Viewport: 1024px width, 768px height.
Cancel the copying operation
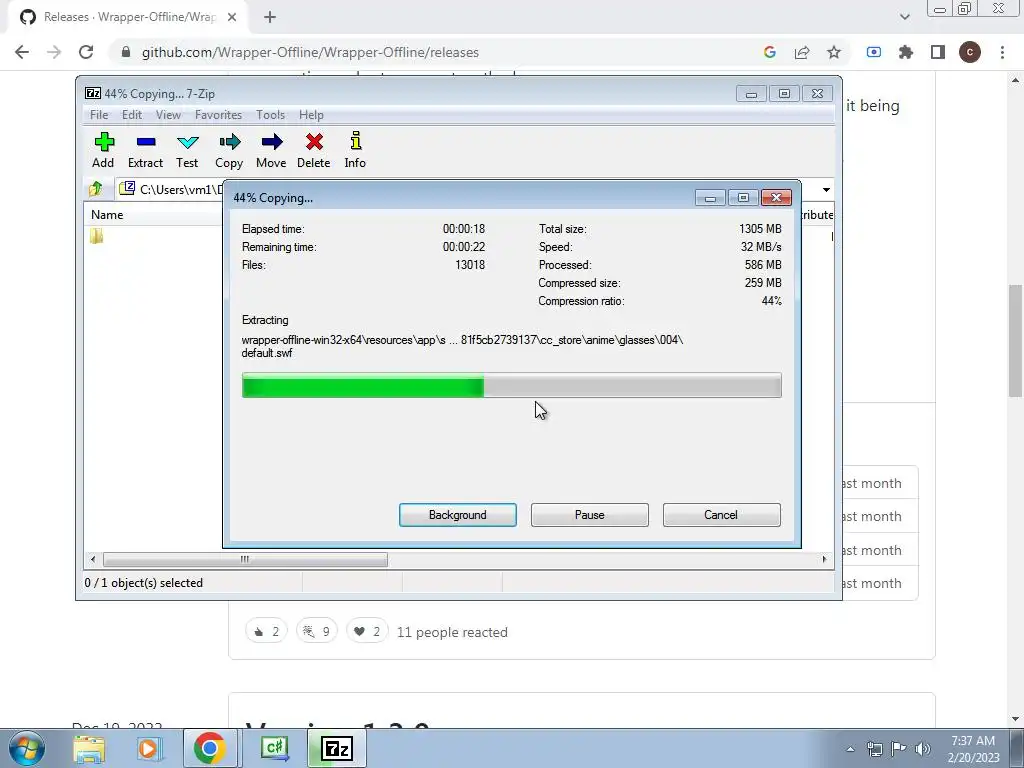pyautogui.click(x=722, y=515)
